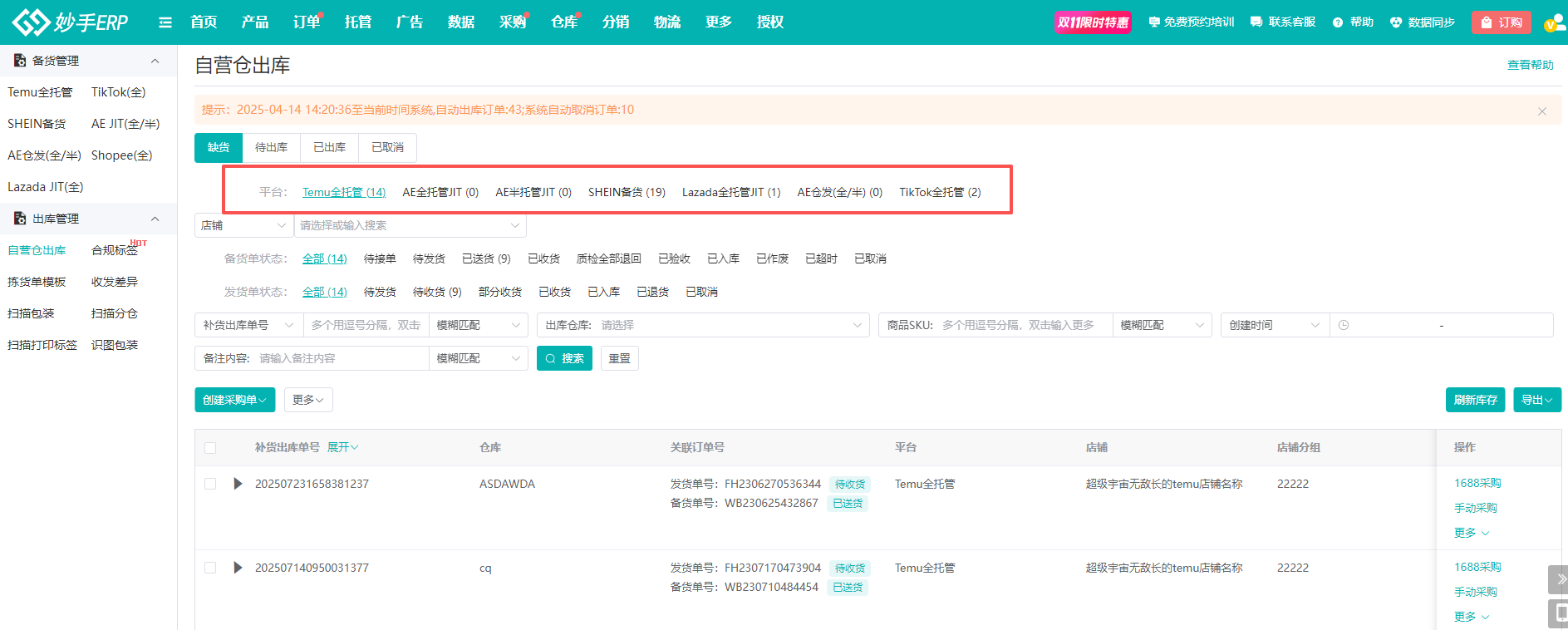1568x630 pixels.
Task: Click the 免费预约培训 icon
Action: 1153,22
